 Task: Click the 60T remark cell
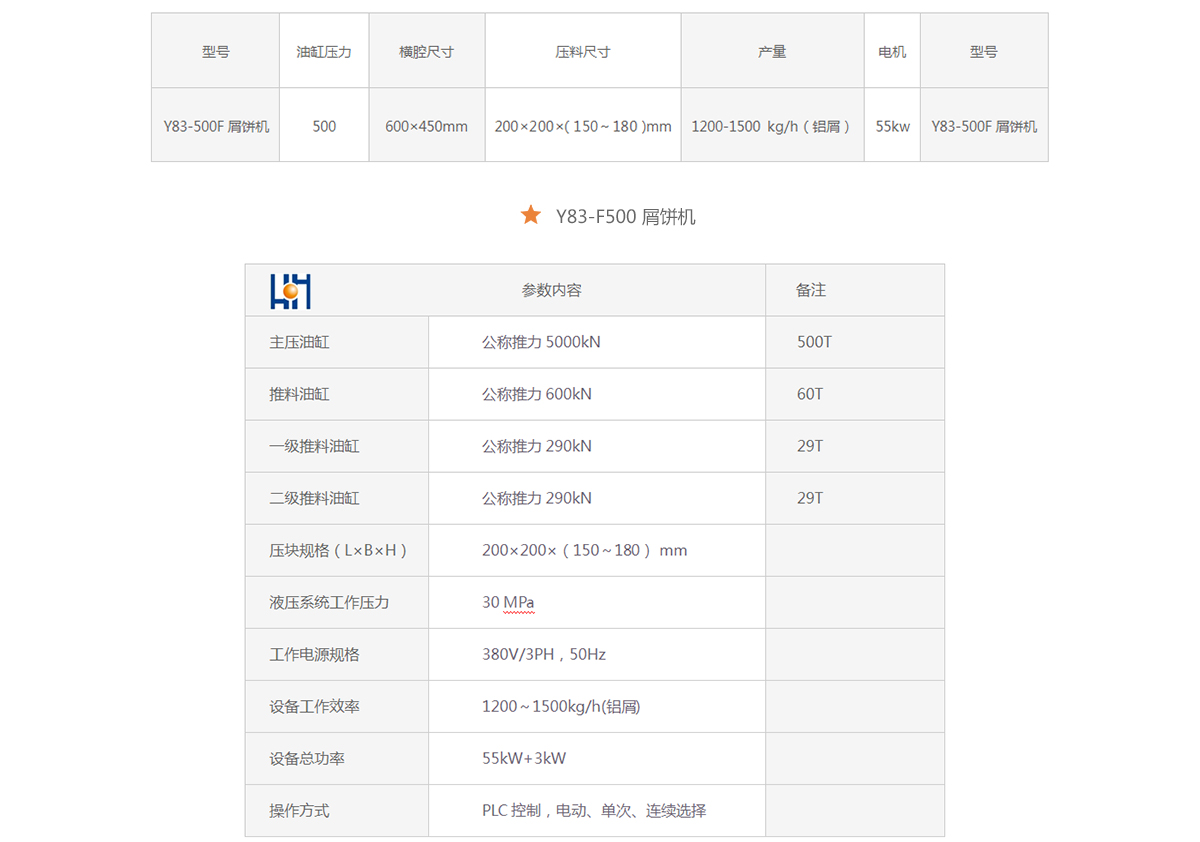(x=810, y=394)
